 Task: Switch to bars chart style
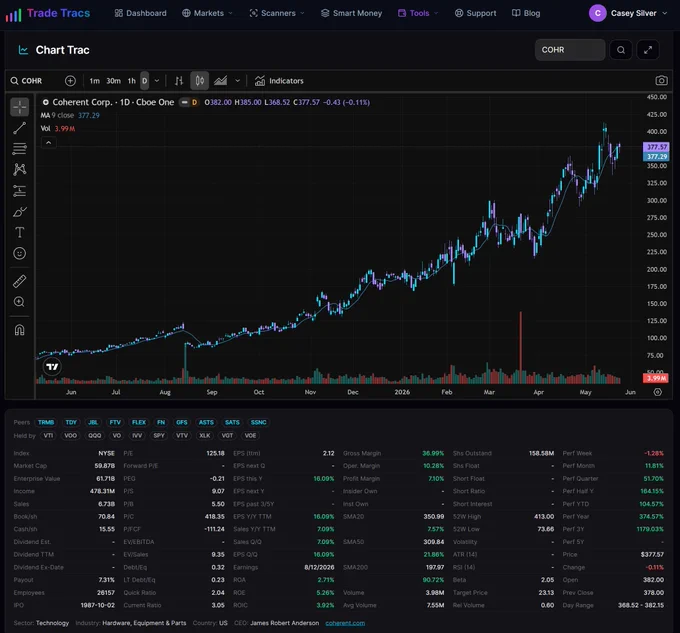click(x=179, y=81)
